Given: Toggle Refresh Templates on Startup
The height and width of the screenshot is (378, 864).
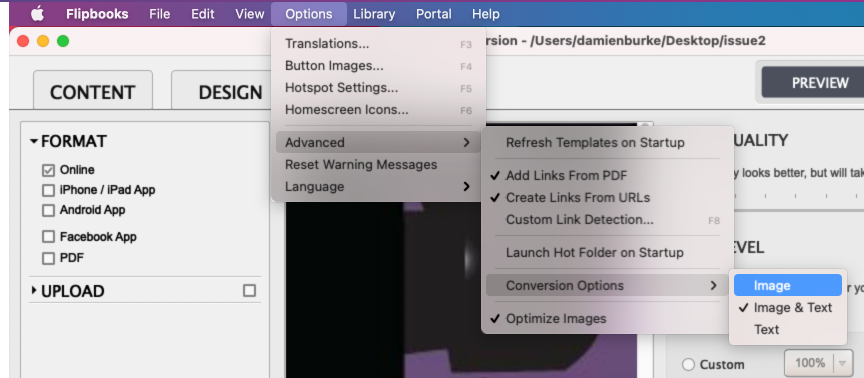Looking at the screenshot, I should (x=607, y=142).
